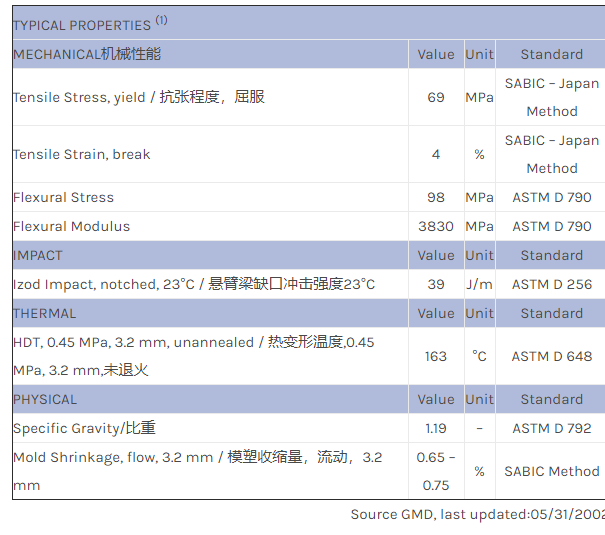The image size is (605, 535).
Task: Select the THERMAL section header
Action: pyautogui.click(x=44, y=313)
